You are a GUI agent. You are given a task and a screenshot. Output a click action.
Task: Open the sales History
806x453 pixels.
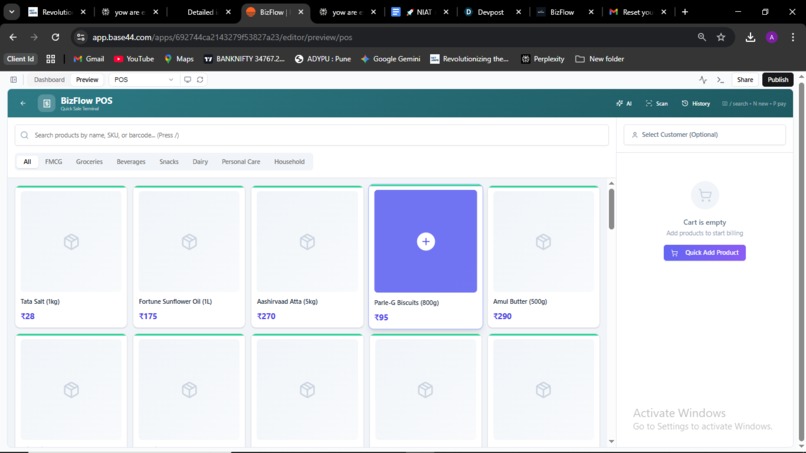tap(696, 103)
